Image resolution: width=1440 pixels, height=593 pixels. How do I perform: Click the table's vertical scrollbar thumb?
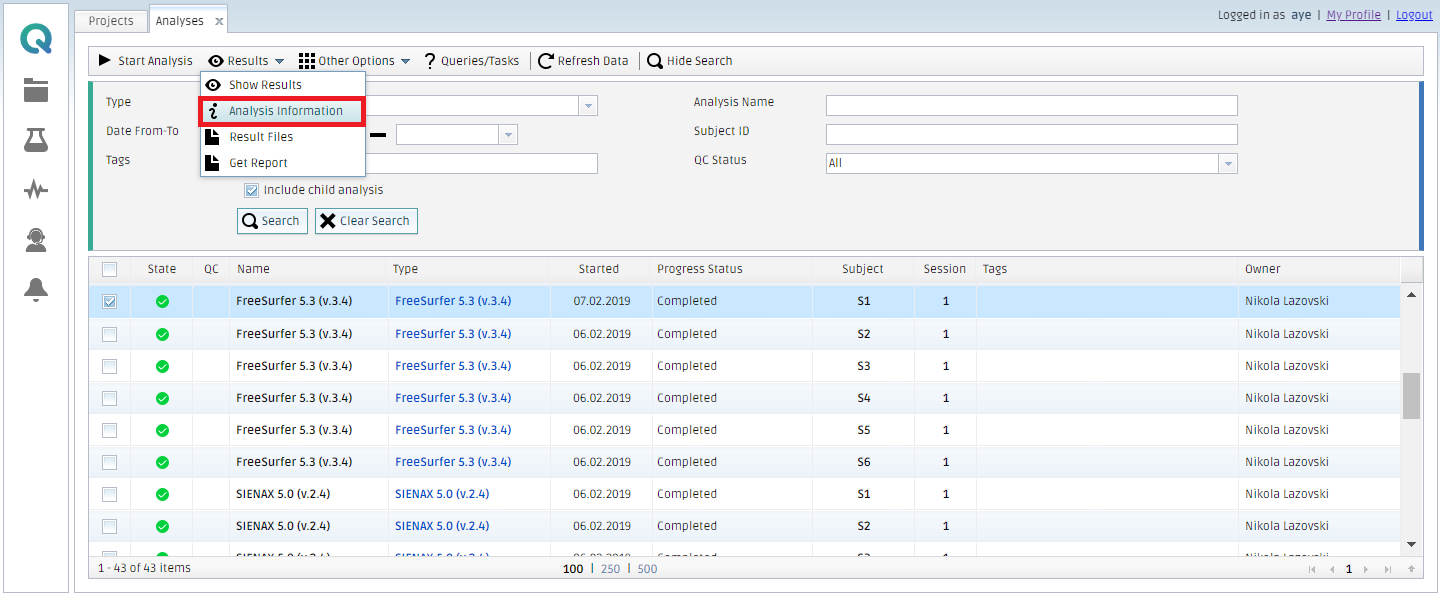1412,396
